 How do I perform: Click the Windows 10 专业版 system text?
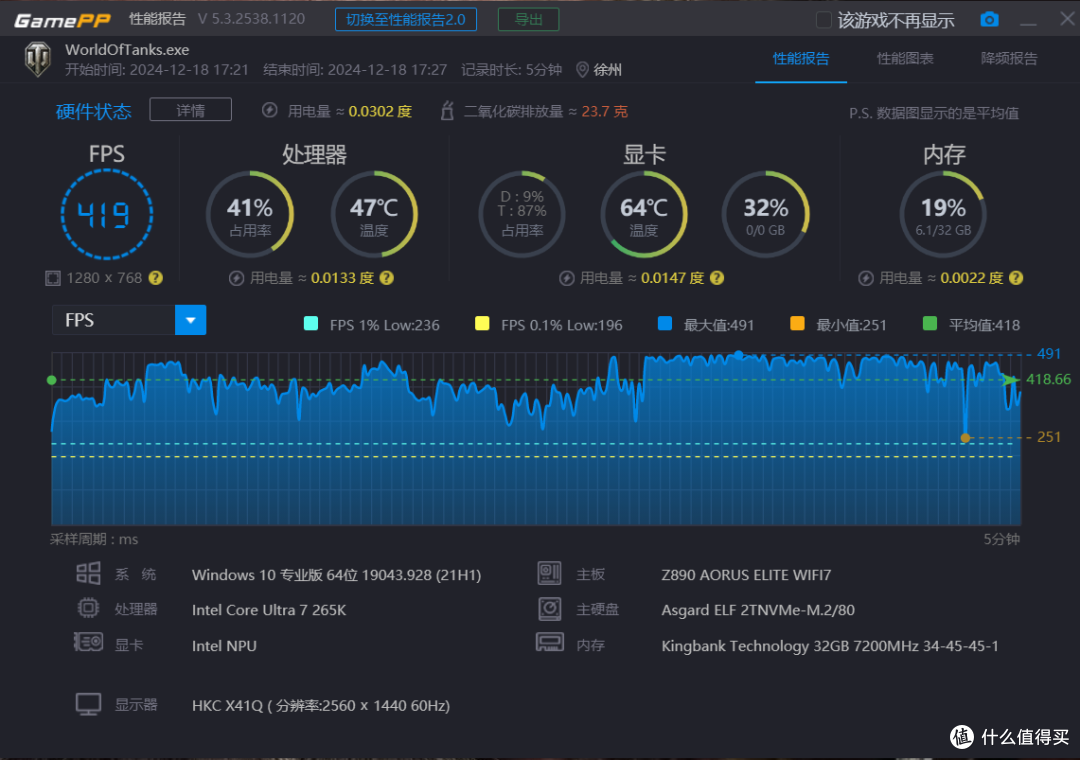pyautogui.click(x=336, y=575)
